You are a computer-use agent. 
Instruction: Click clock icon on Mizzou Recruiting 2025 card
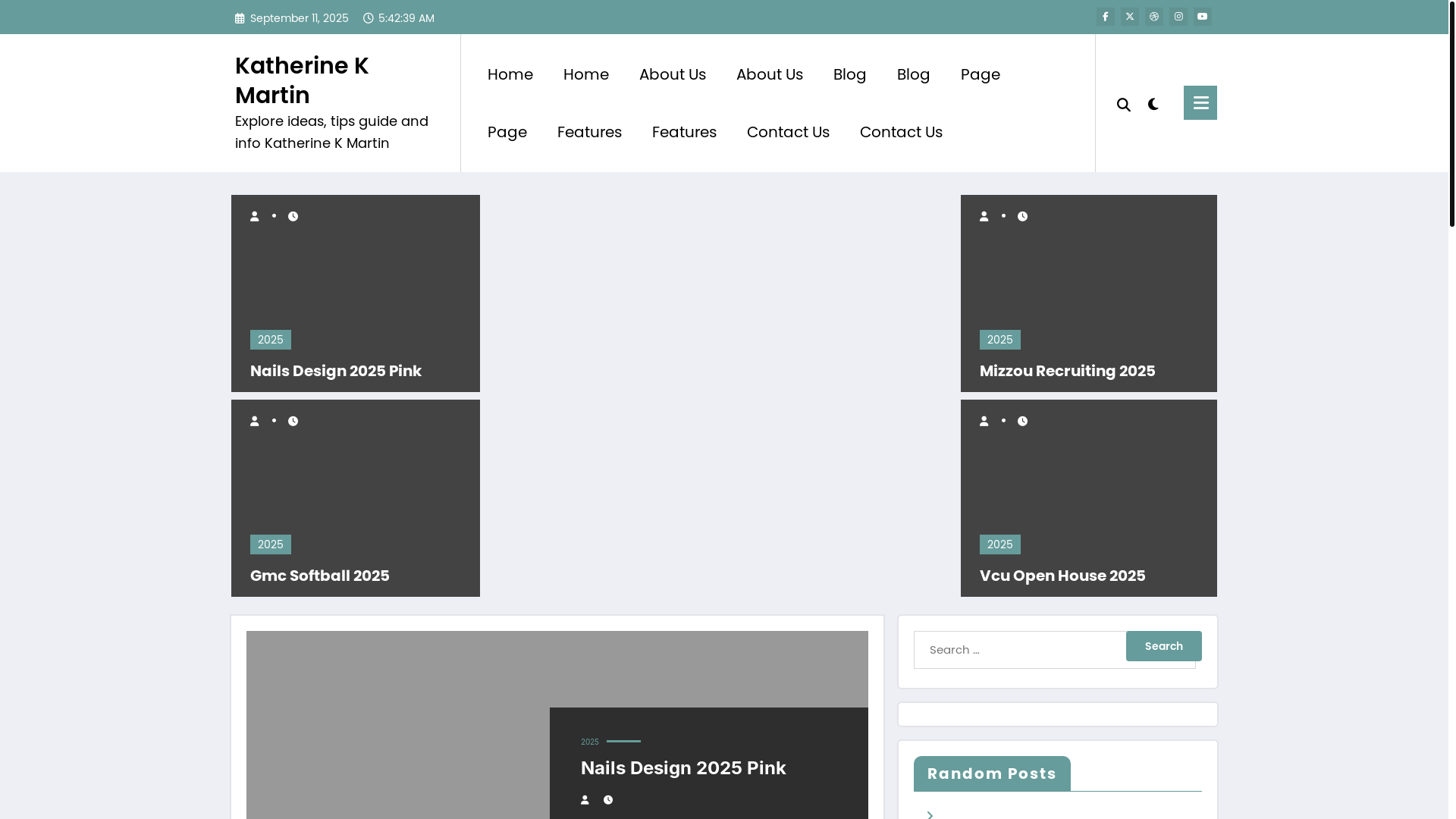click(x=1023, y=216)
